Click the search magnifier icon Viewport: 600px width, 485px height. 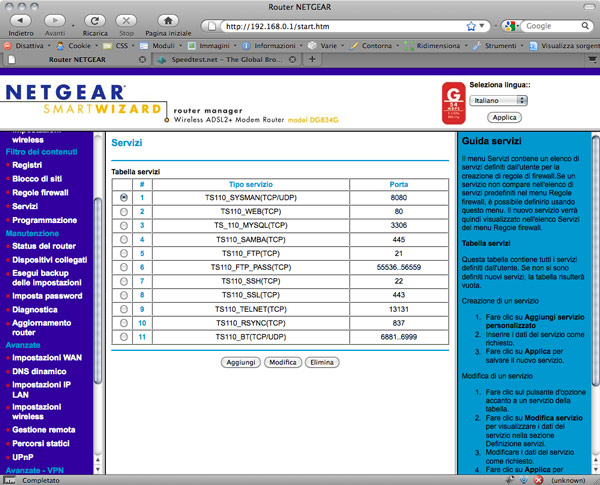coord(585,26)
